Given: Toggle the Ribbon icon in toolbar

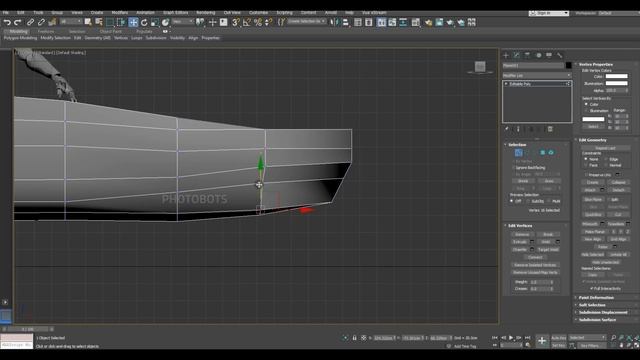Looking at the screenshot, I should (381, 22).
